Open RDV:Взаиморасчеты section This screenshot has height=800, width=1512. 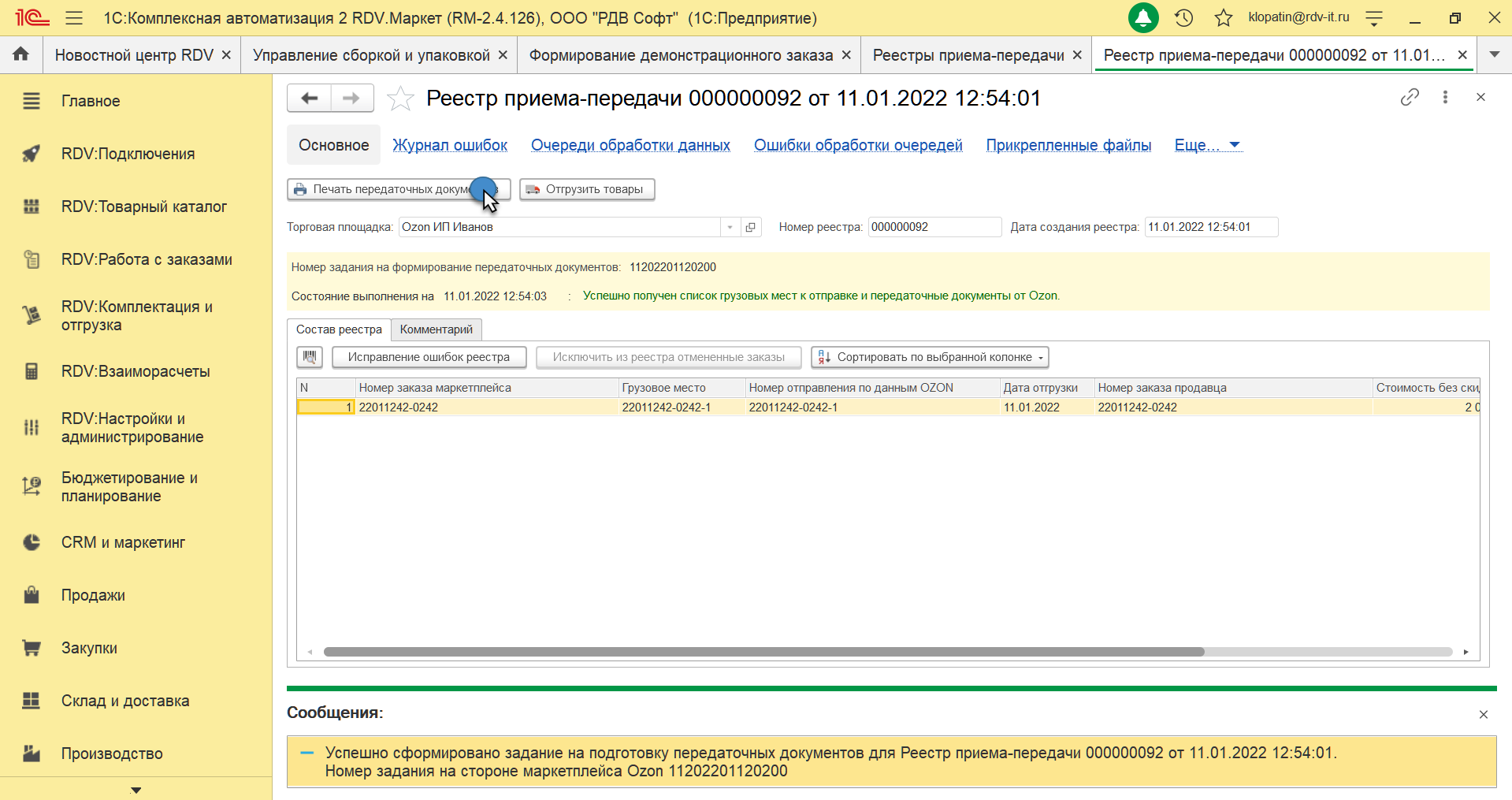coord(136,371)
